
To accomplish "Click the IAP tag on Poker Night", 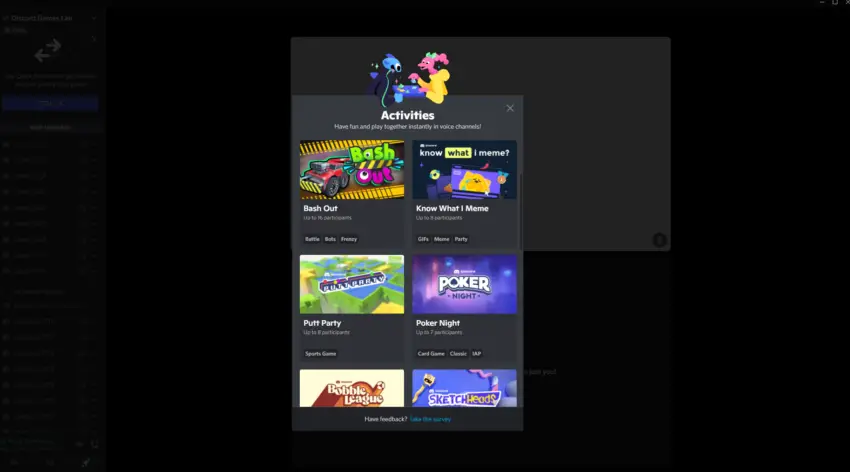I will [477, 353].
